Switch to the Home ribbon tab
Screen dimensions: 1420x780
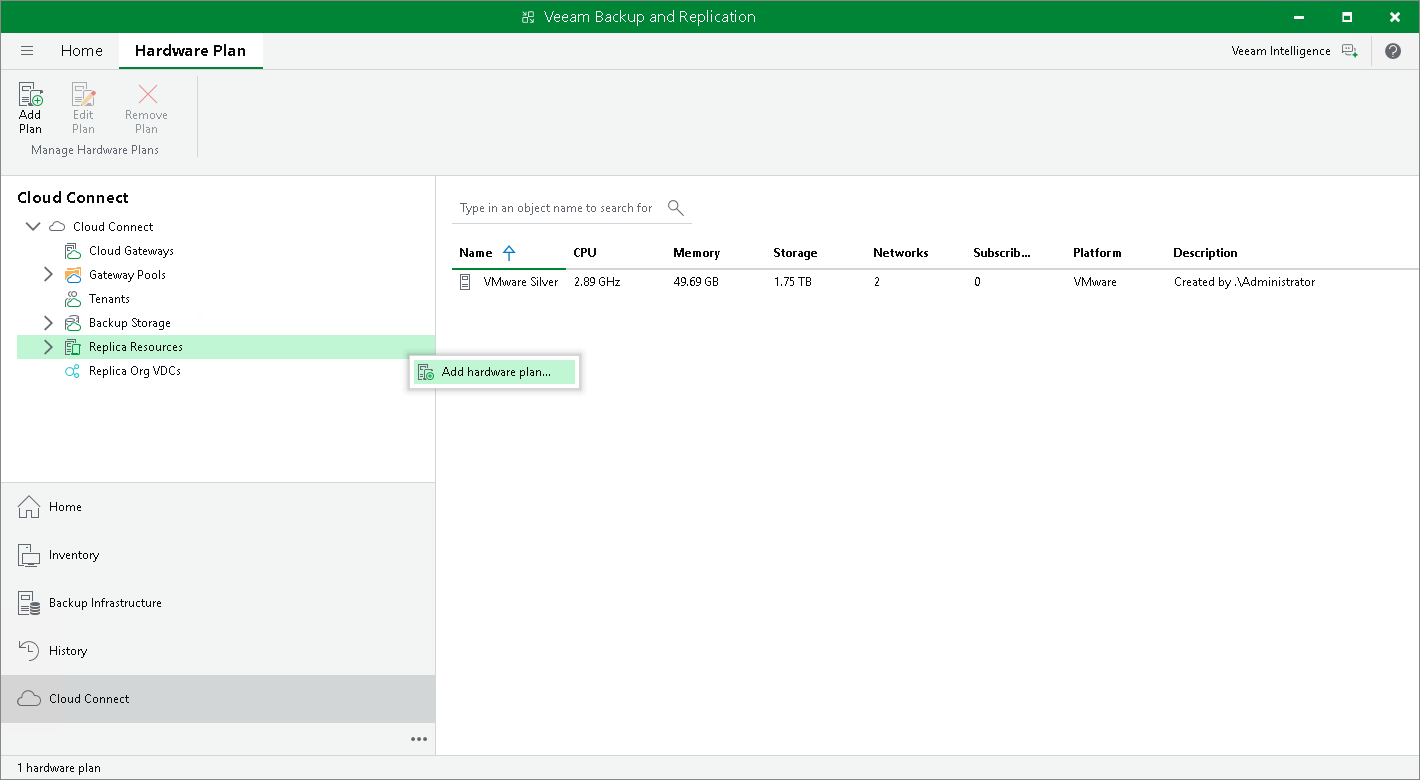(x=82, y=51)
